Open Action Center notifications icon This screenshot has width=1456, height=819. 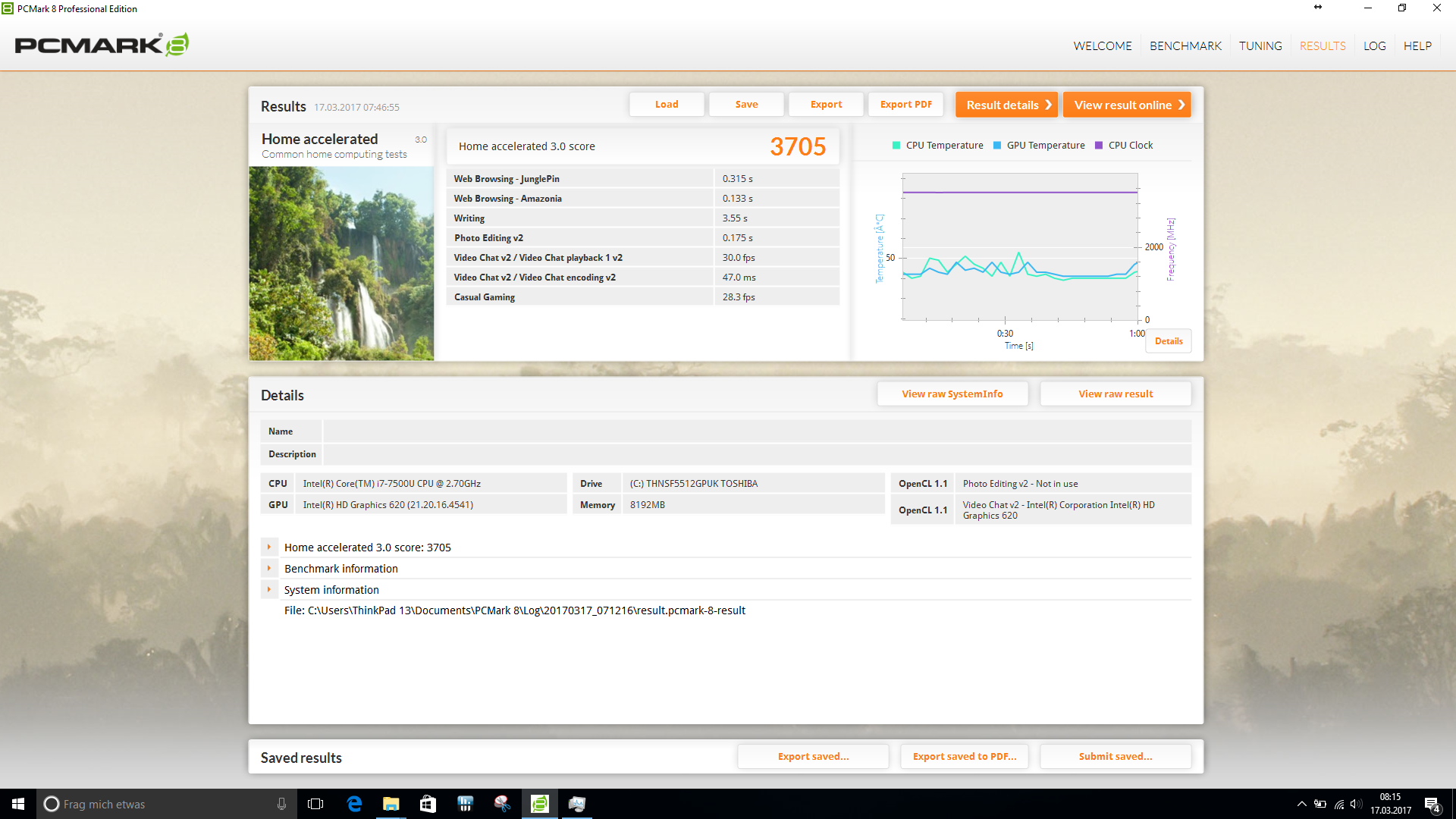point(1432,804)
